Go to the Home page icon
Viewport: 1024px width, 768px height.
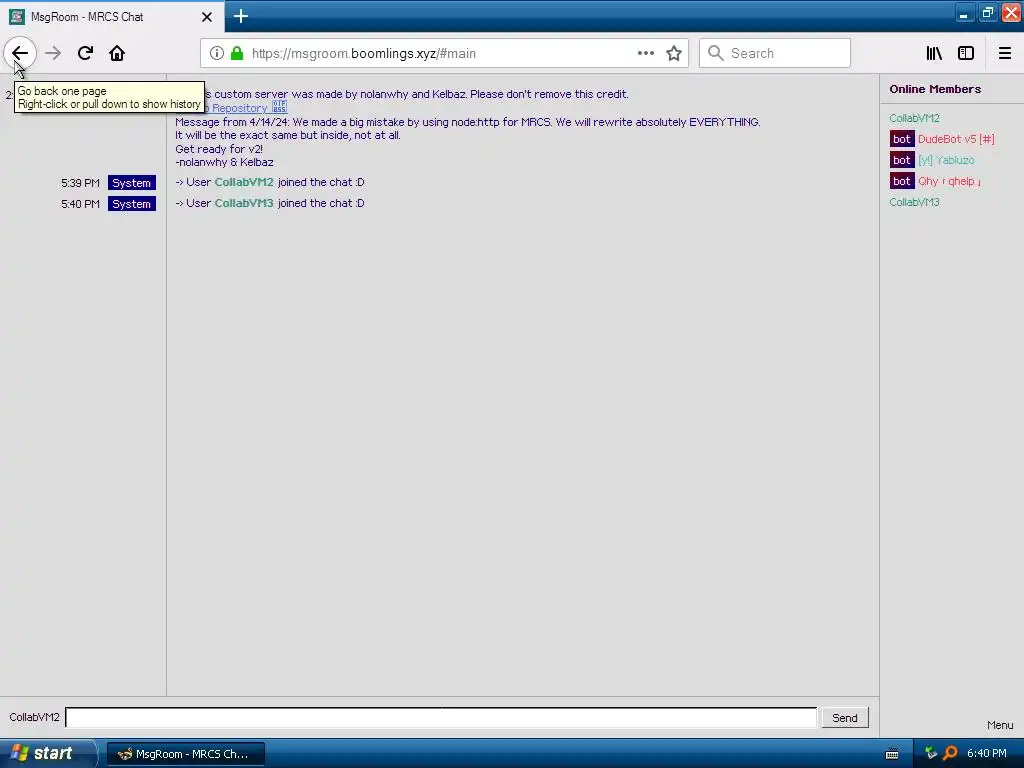117,53
